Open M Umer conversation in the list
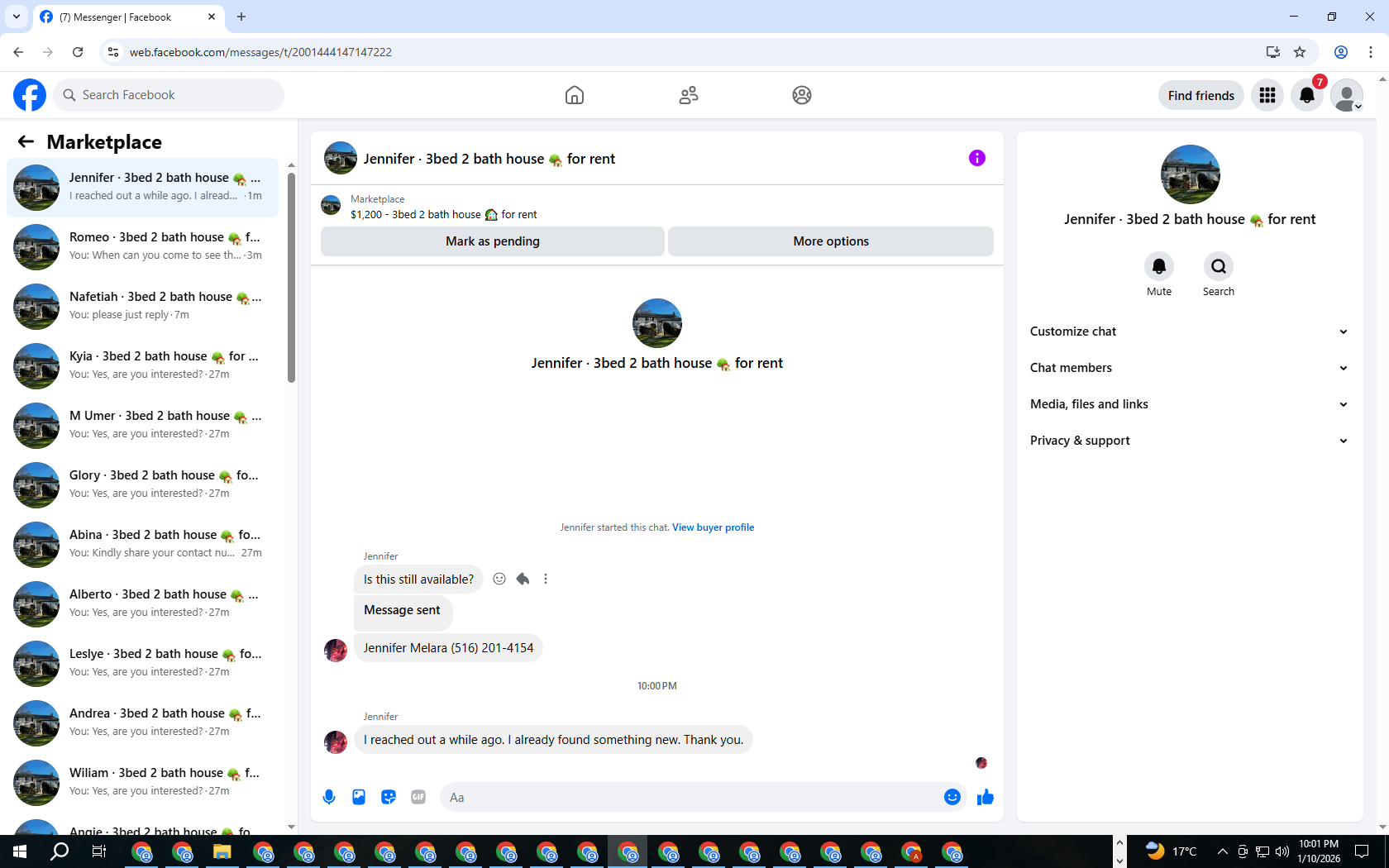The image size is (1389, 868). pyautogui.click(x=143, y=425)
